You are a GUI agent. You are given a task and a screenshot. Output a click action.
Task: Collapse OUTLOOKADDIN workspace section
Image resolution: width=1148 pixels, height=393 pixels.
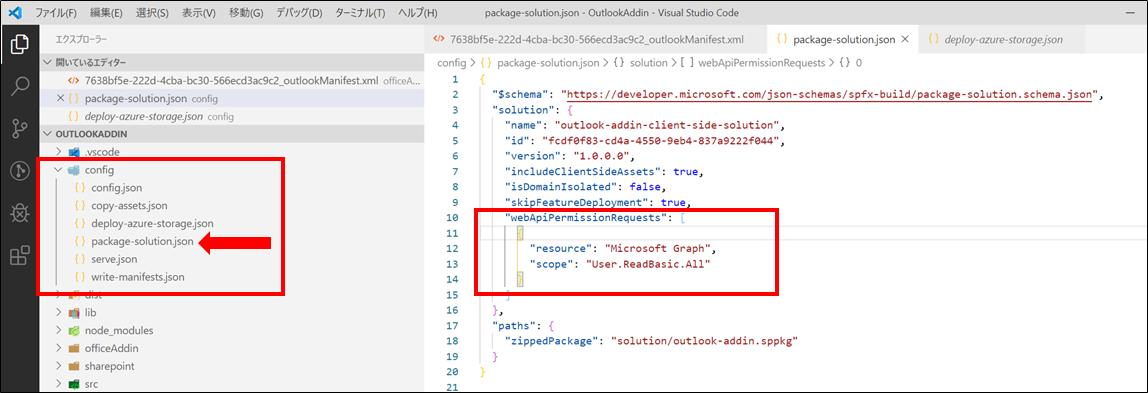[231, 134]
